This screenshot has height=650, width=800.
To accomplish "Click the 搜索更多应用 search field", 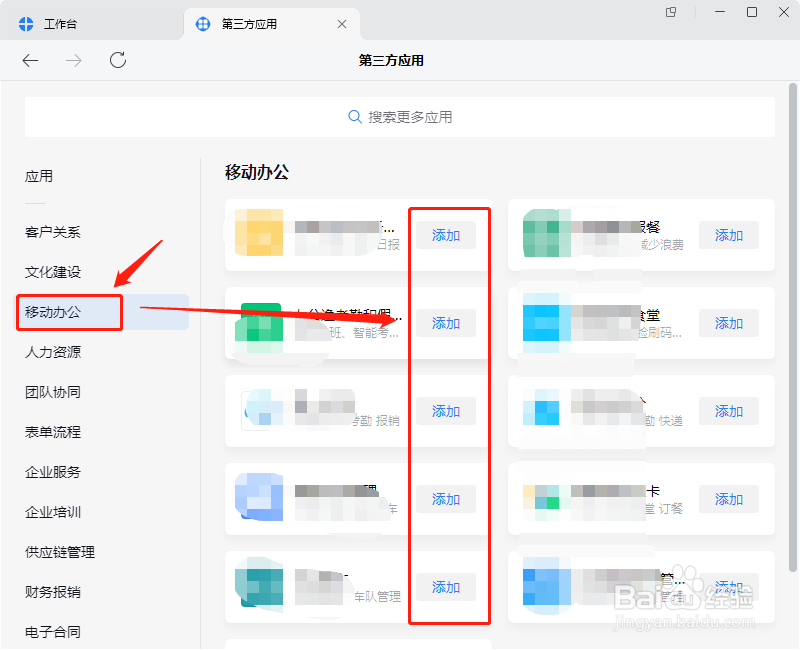I will click(400, 117).
